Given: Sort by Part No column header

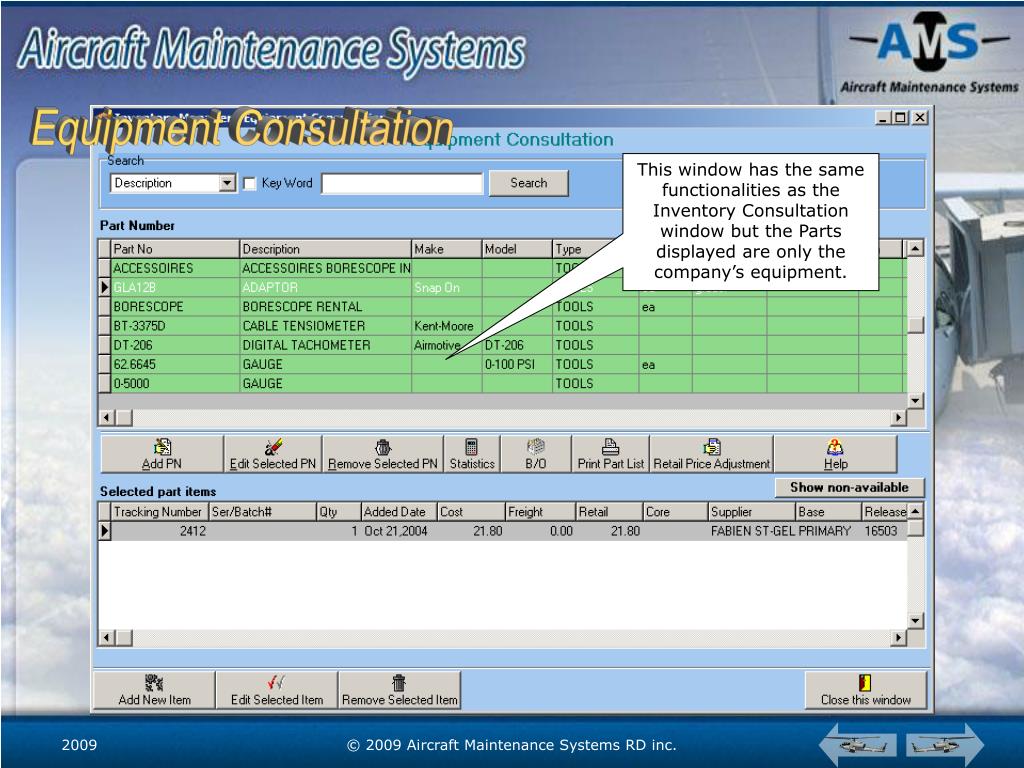Looking at the screenshot, I should (175, 249).
